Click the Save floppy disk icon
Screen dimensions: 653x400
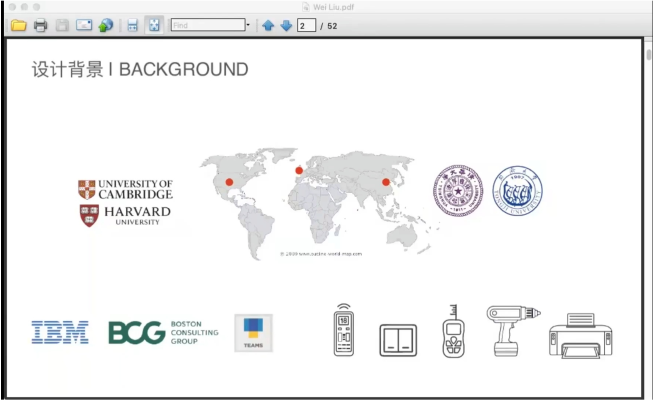click(62, 25)
